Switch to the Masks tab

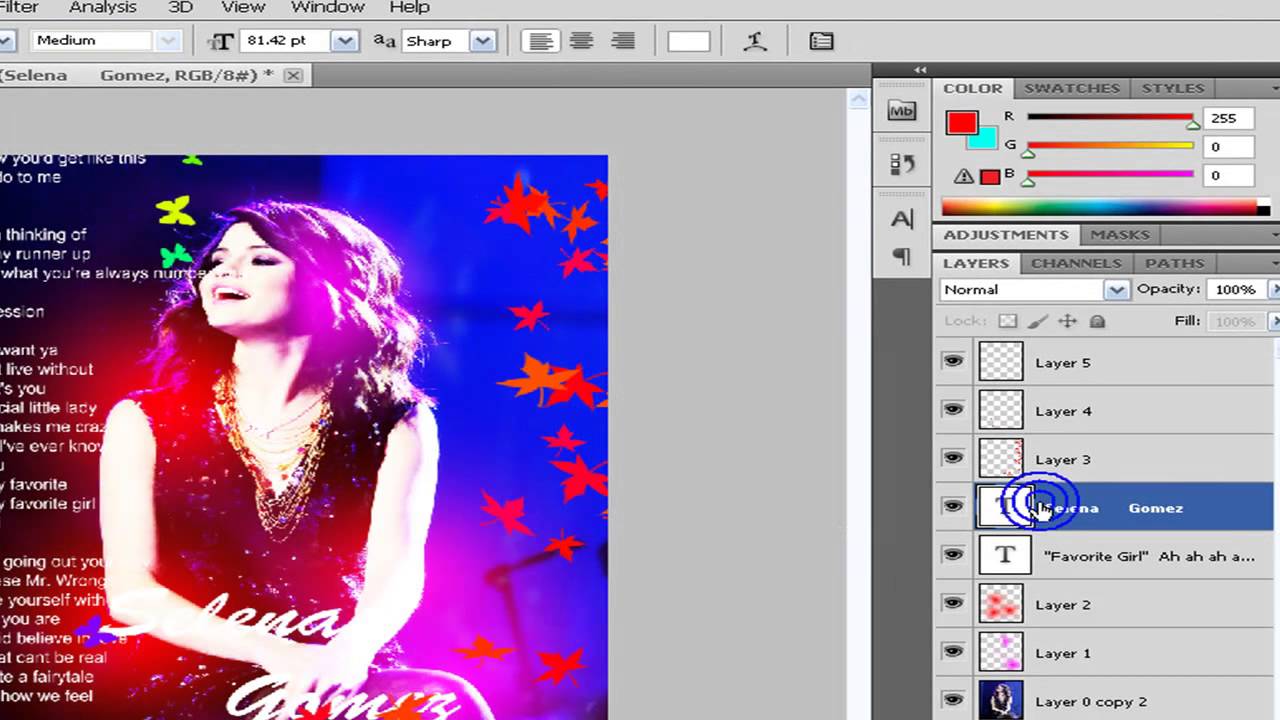click(x=1120, y=234)
